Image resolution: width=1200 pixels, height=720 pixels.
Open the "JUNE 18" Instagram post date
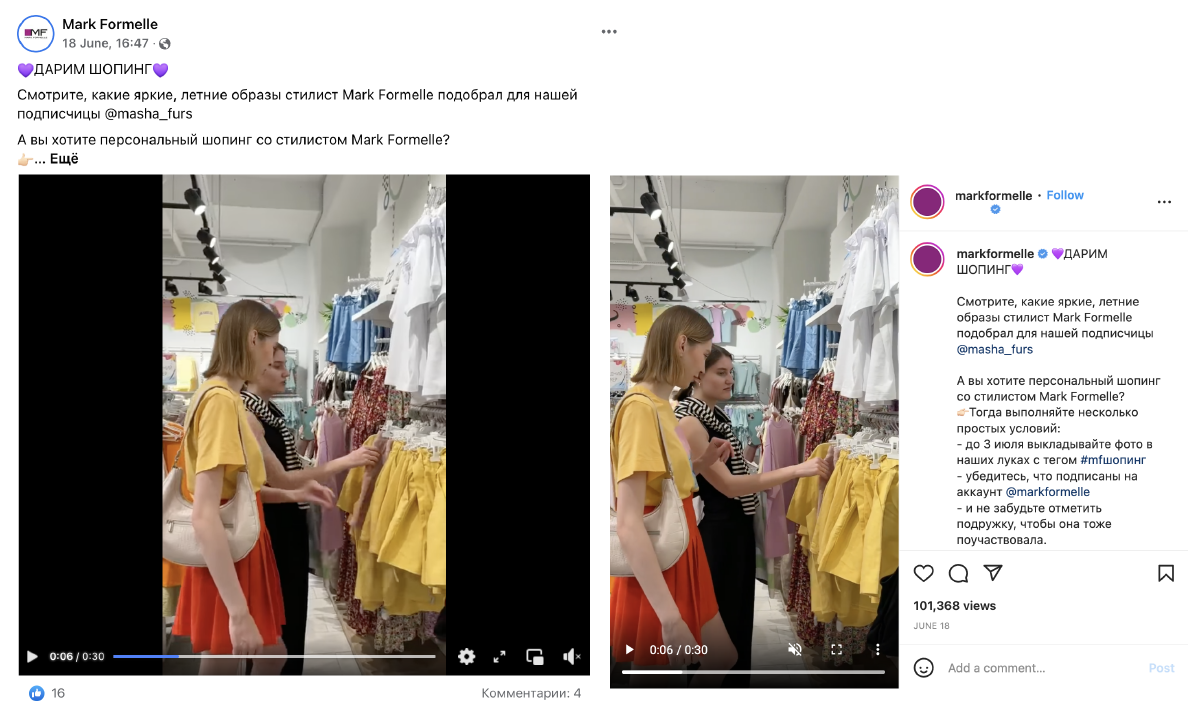(x=931, y=626)
